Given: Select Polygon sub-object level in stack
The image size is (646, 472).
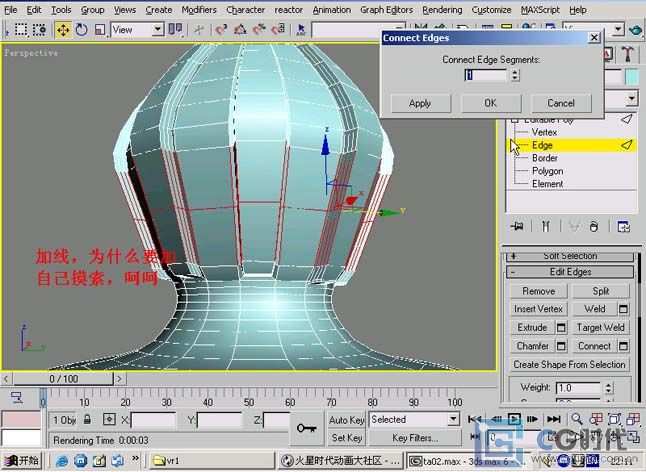Looking at the screenshot, I should (547, 171).
